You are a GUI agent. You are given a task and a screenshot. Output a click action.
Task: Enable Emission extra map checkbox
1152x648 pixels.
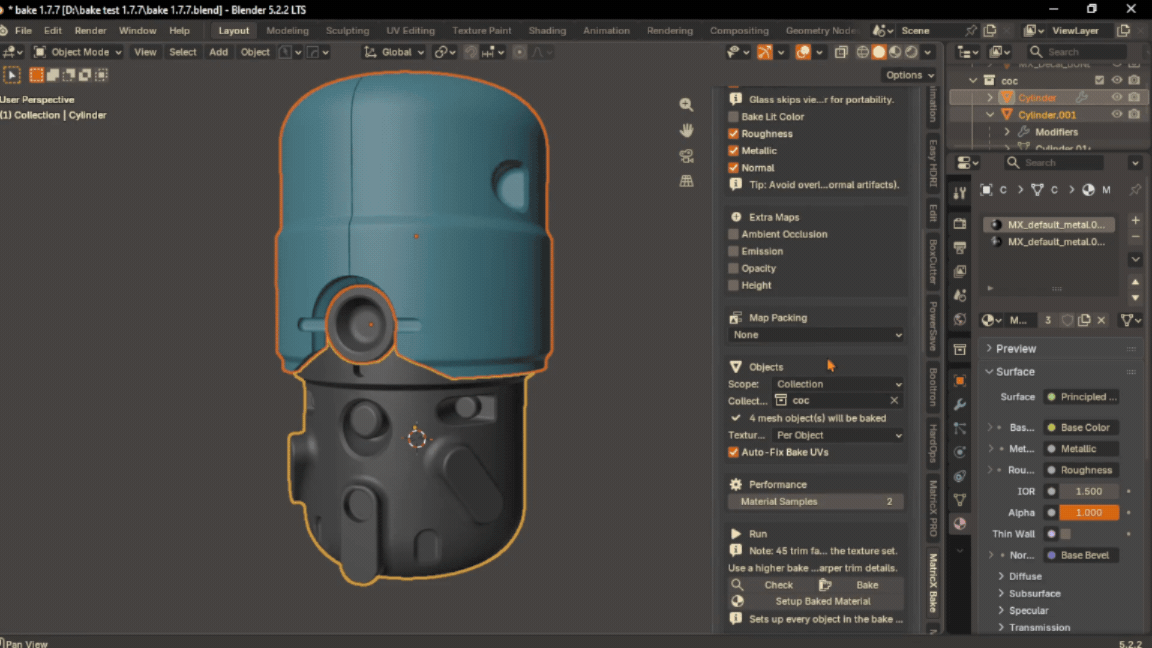click(x=733, y=251)
